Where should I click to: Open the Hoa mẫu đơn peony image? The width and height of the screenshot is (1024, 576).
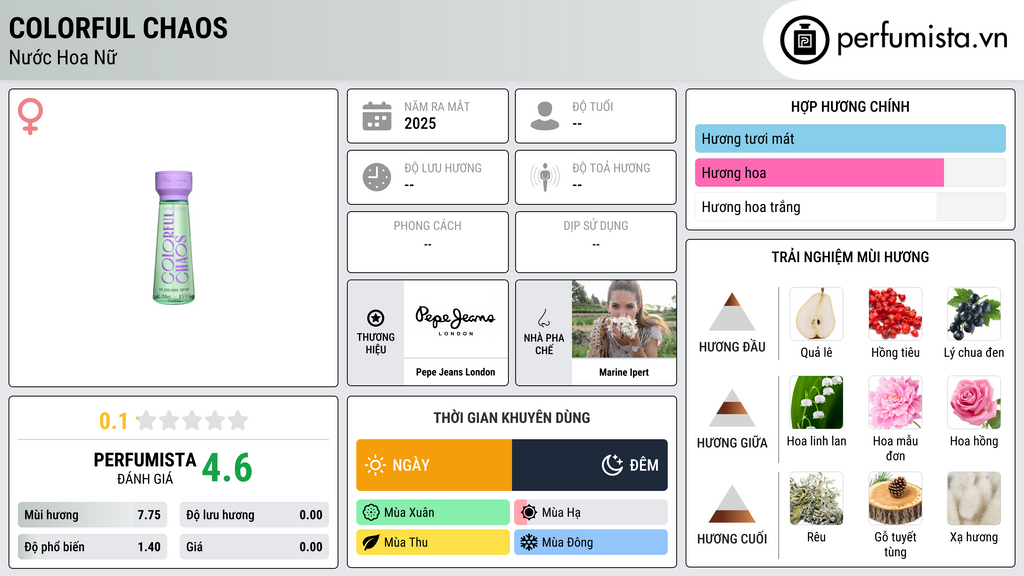895,402
